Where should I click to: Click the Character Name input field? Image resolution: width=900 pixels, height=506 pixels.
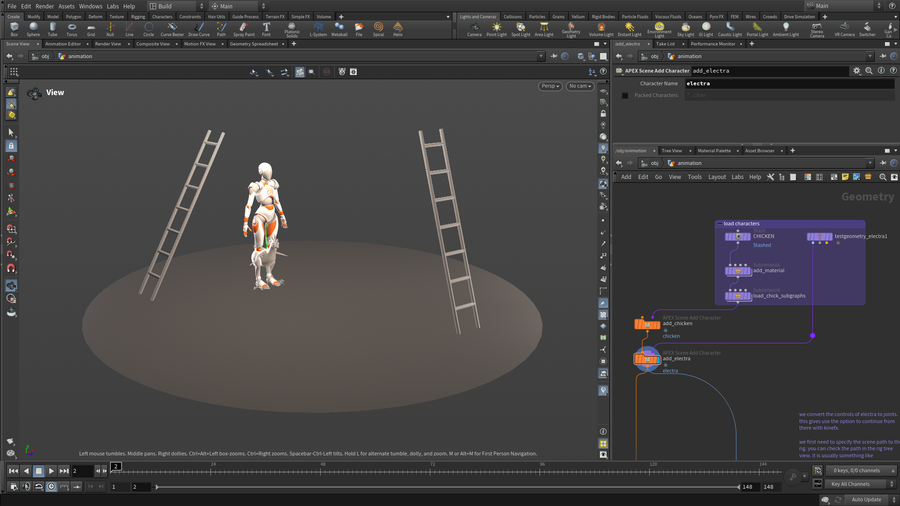coord(788,84)
